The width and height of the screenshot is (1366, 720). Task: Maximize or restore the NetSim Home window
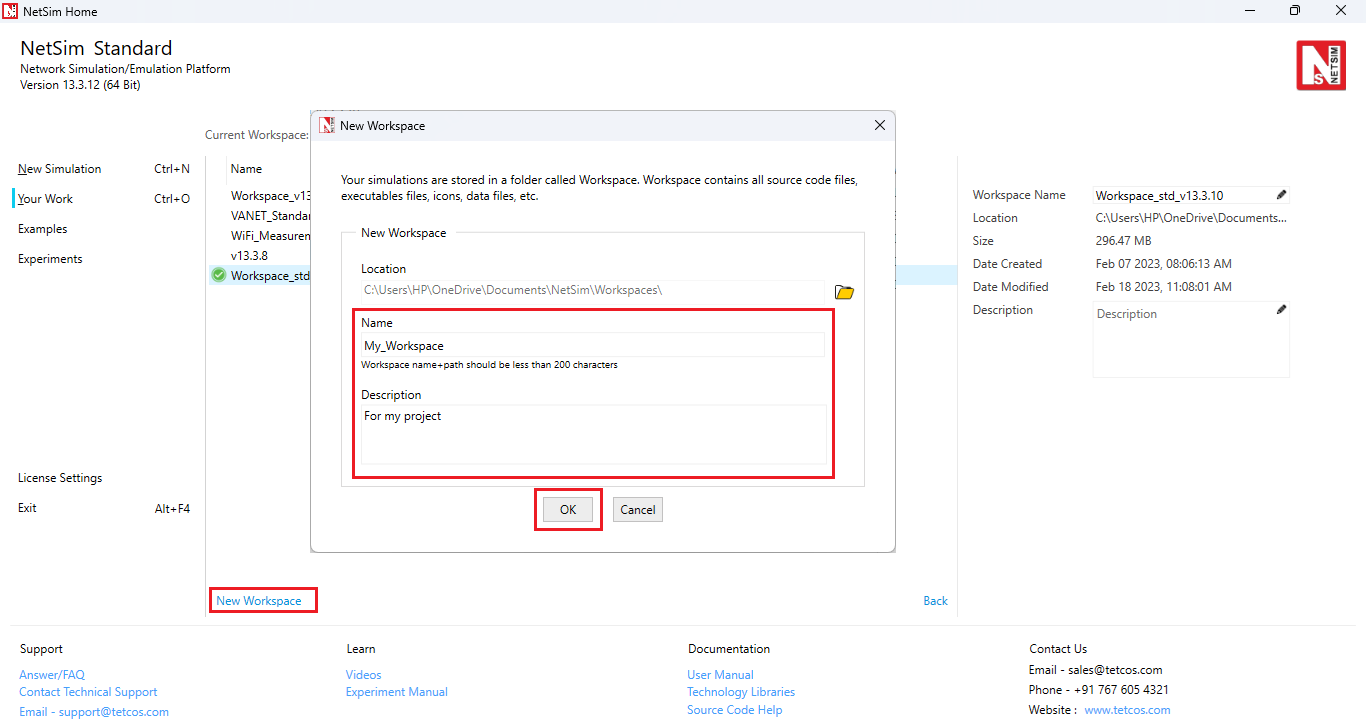(1295, 11)
